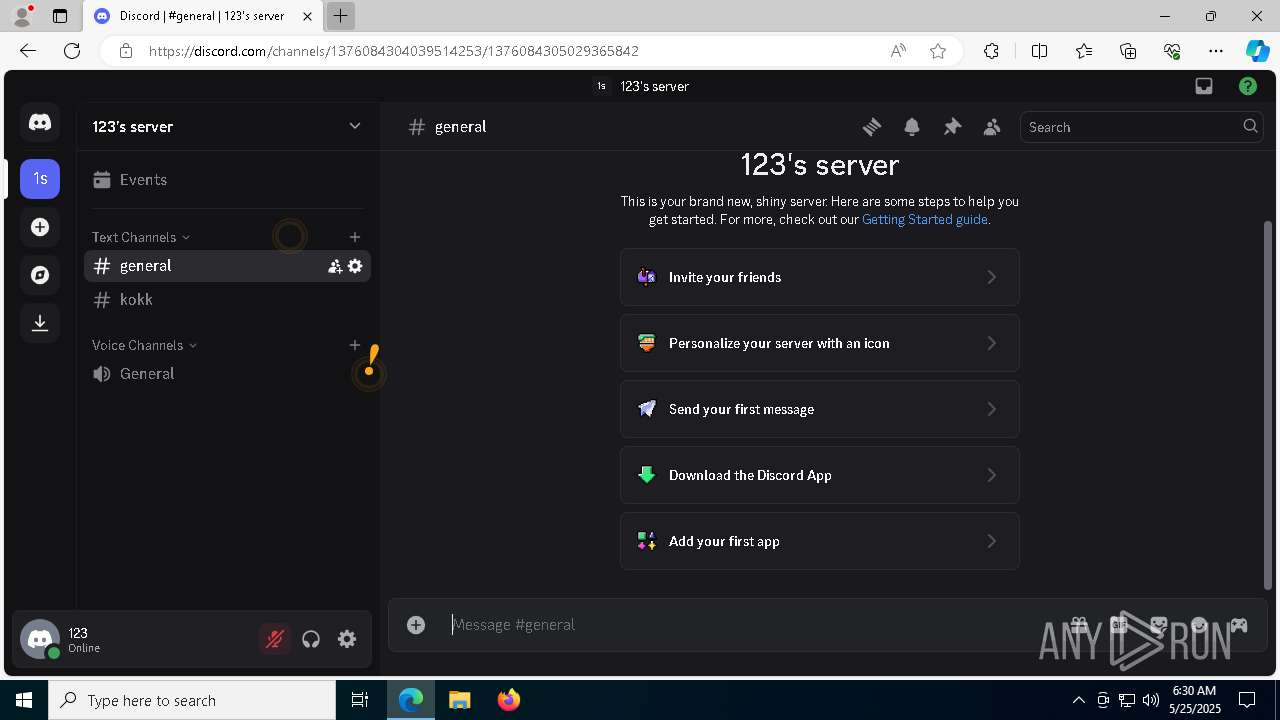The width and height of the screenshot is (1280, 720).
Task: Show hidden system tray icons
Action: pyautogui.click(x=1078, y=700)
